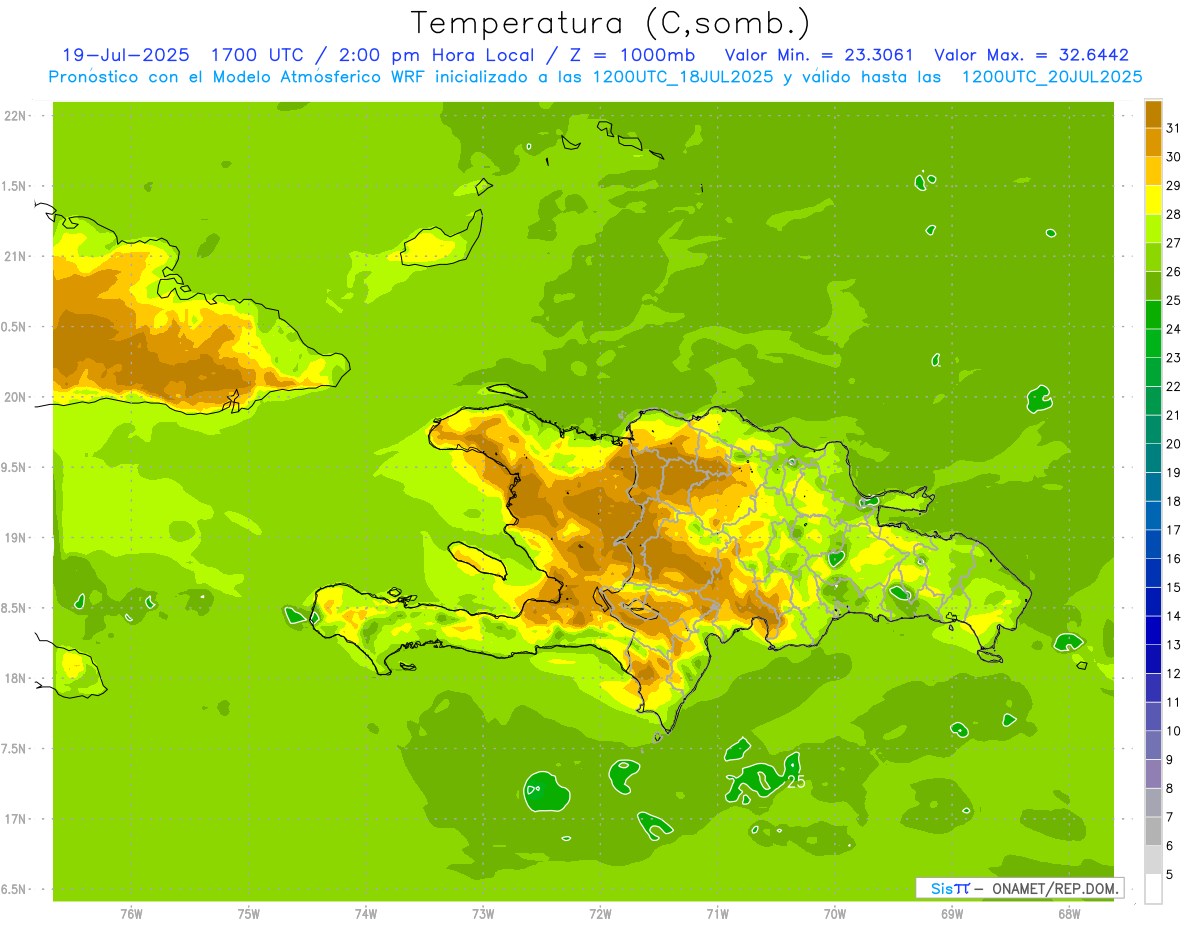Pick the dark orange swatch above 31

(x=1153, y=114)
